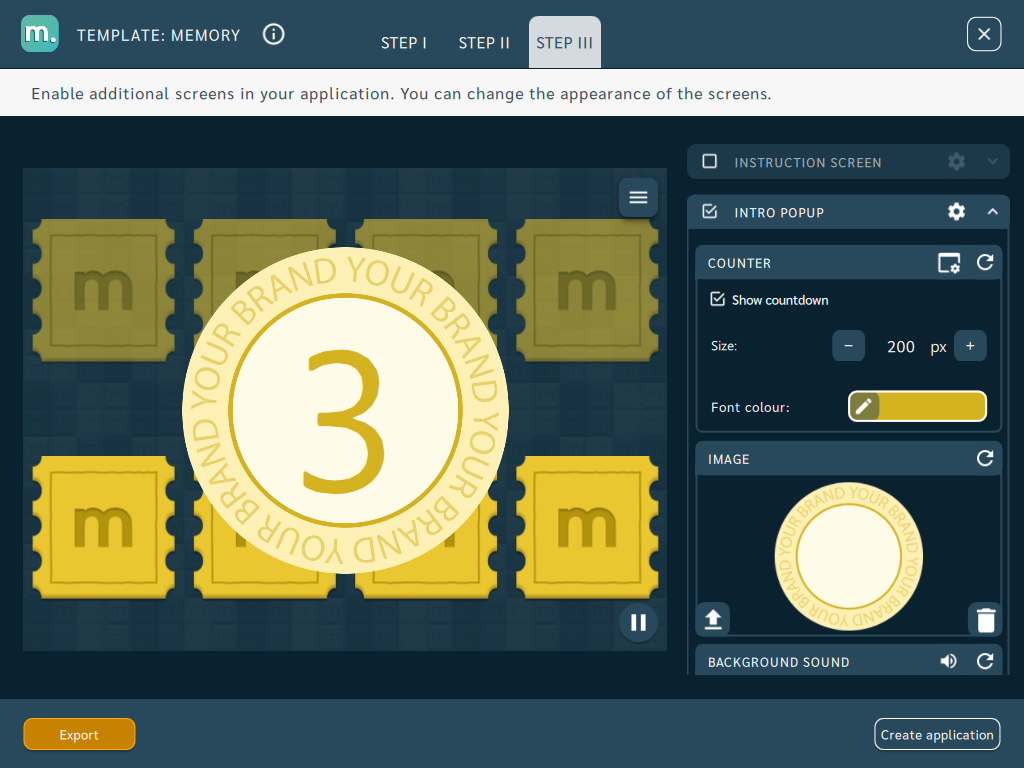Pause the game preview
The width and height of the screenshot is (1024, 768).
pos(638,622)
